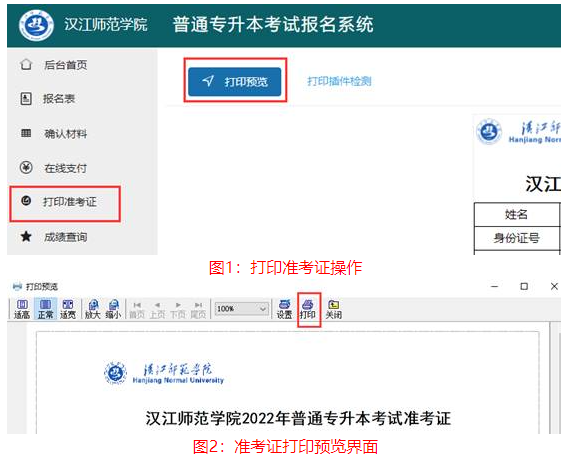The image size is (574, 463).
Task: Click the 汉江师范学院 name in header
Action: click(106, 25)
